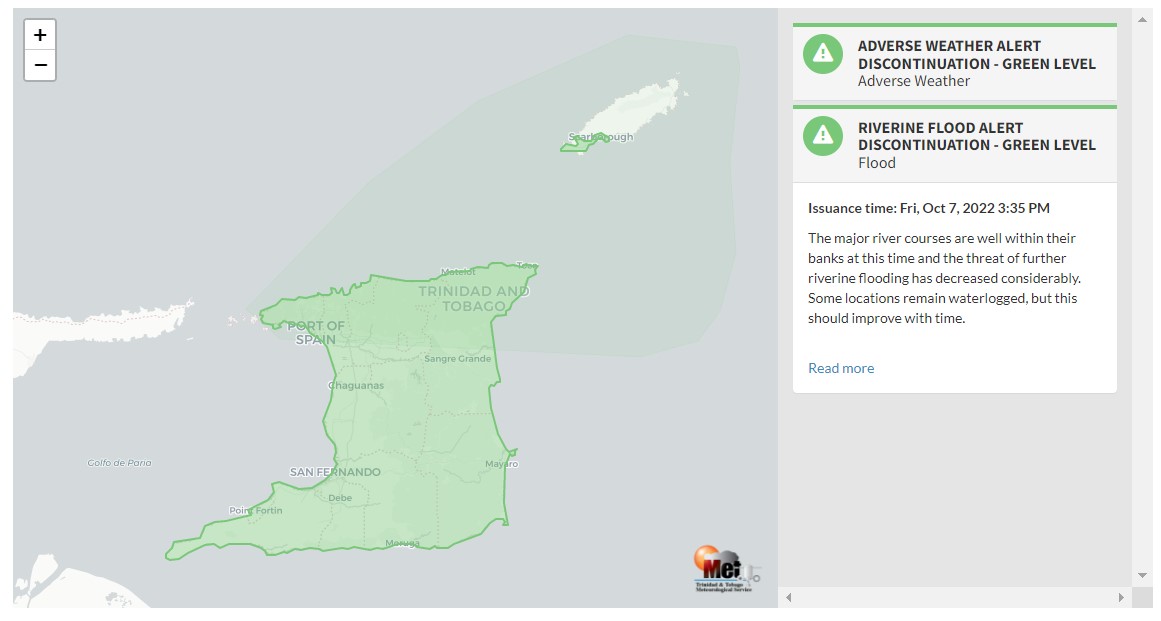Click the Matelot label on the map
1161x621 pixels.
[458, 272]
